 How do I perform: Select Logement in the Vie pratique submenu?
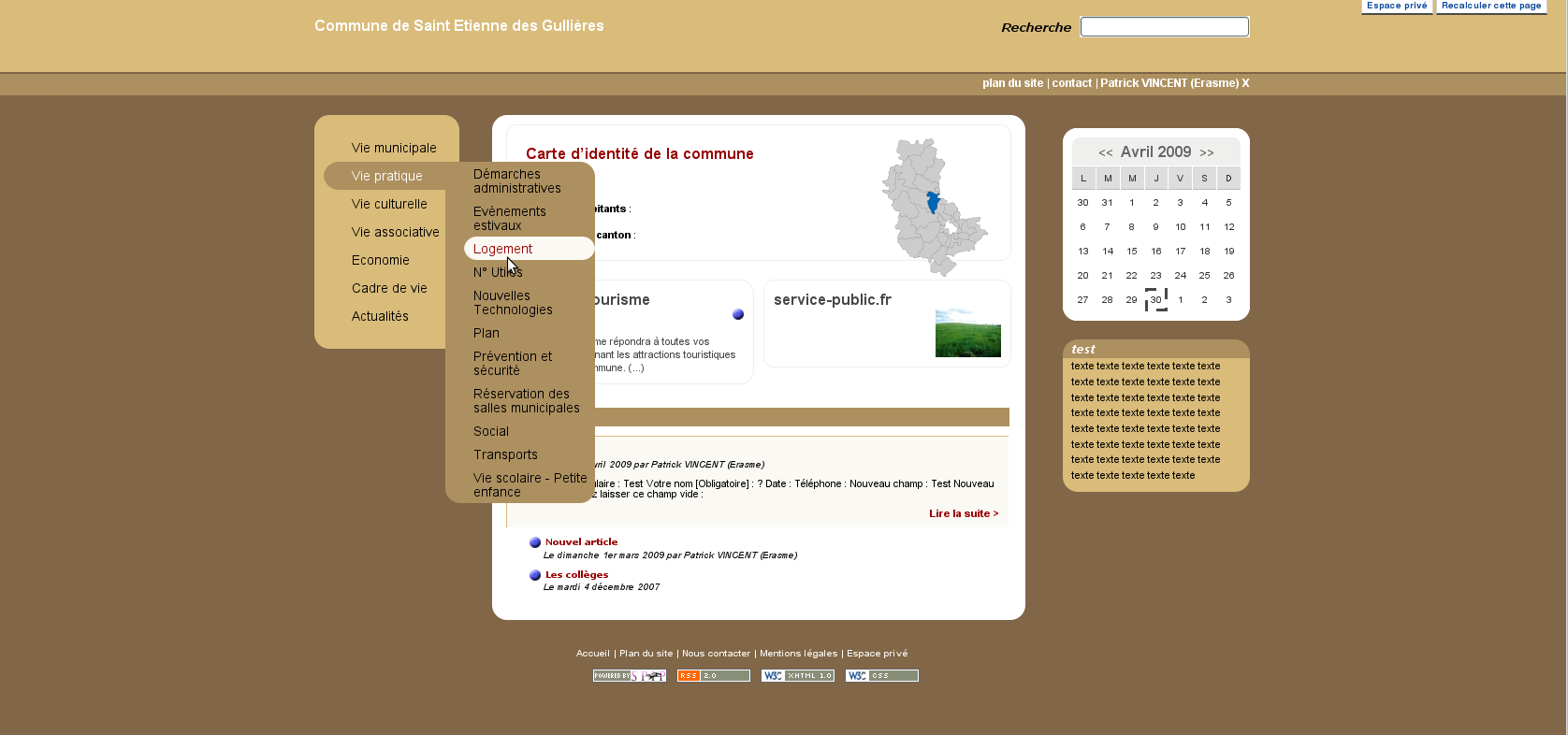503,249
